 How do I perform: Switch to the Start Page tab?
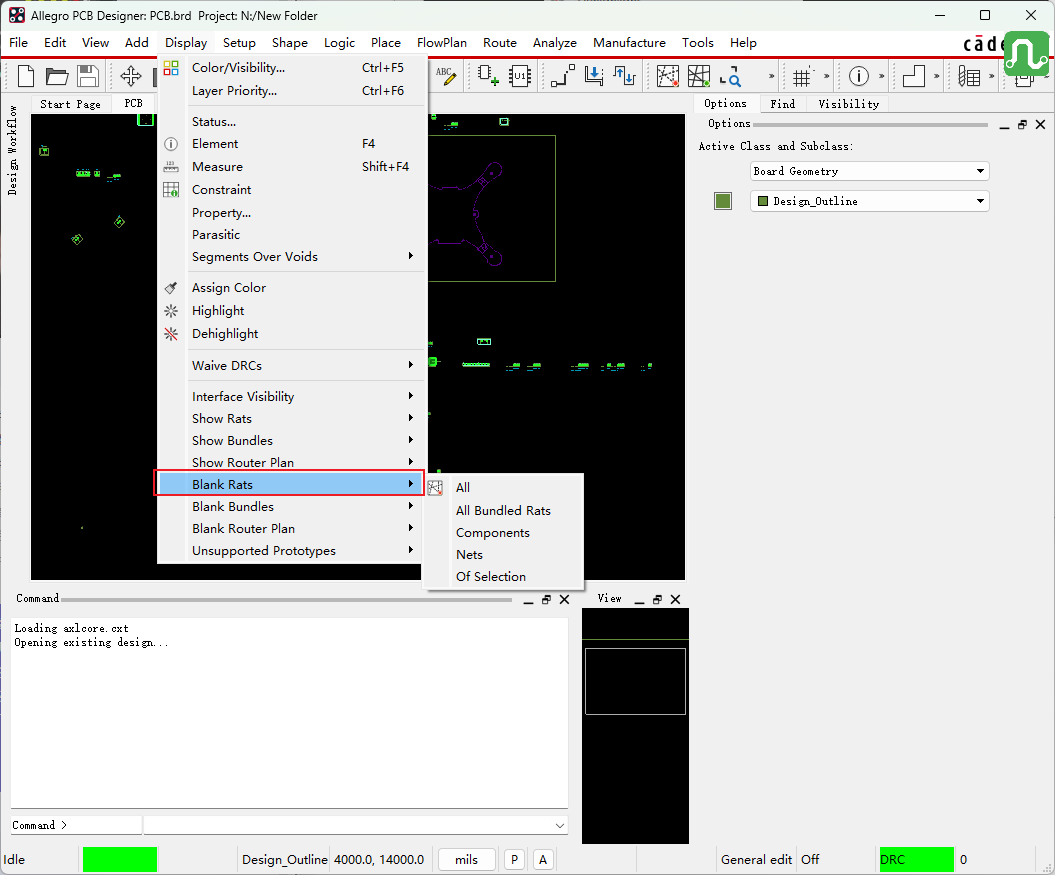70,104
